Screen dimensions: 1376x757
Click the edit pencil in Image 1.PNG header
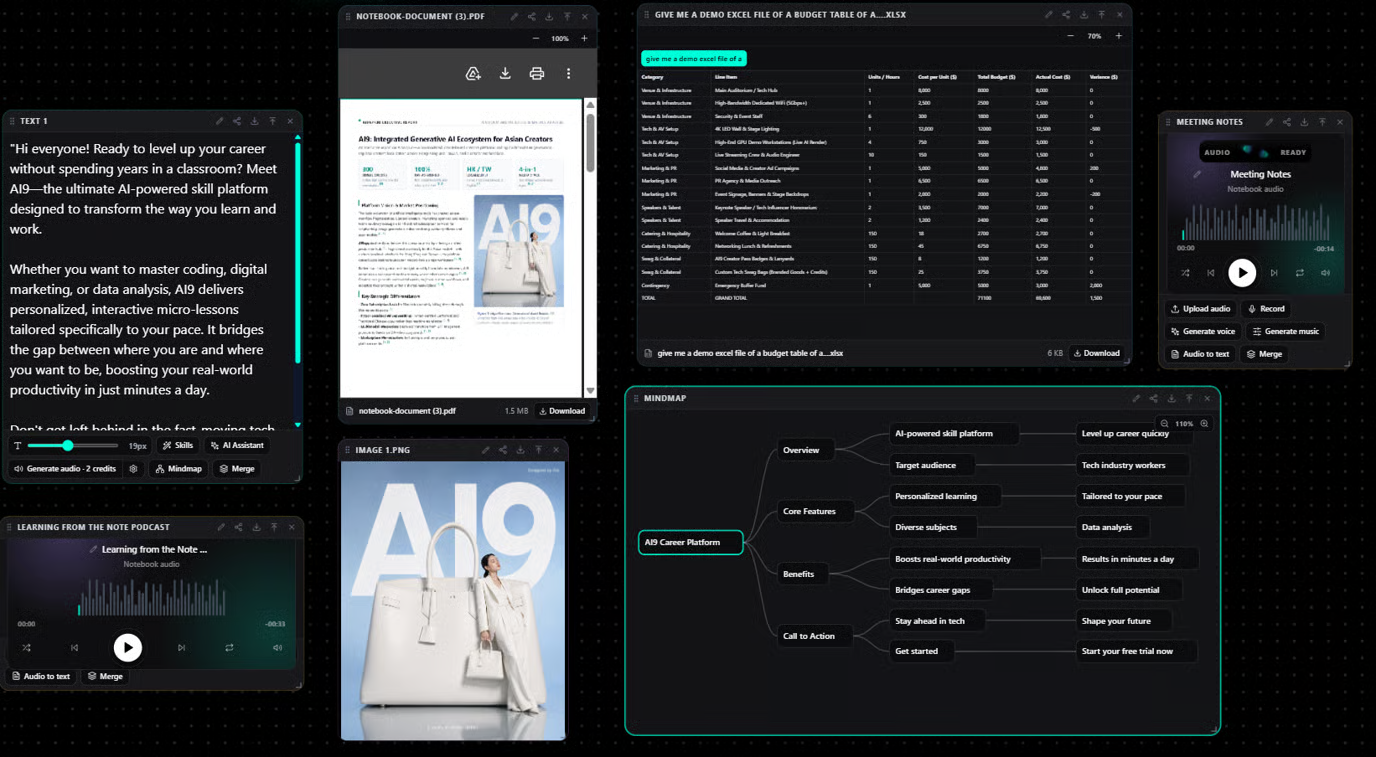(x=486, y=450)
